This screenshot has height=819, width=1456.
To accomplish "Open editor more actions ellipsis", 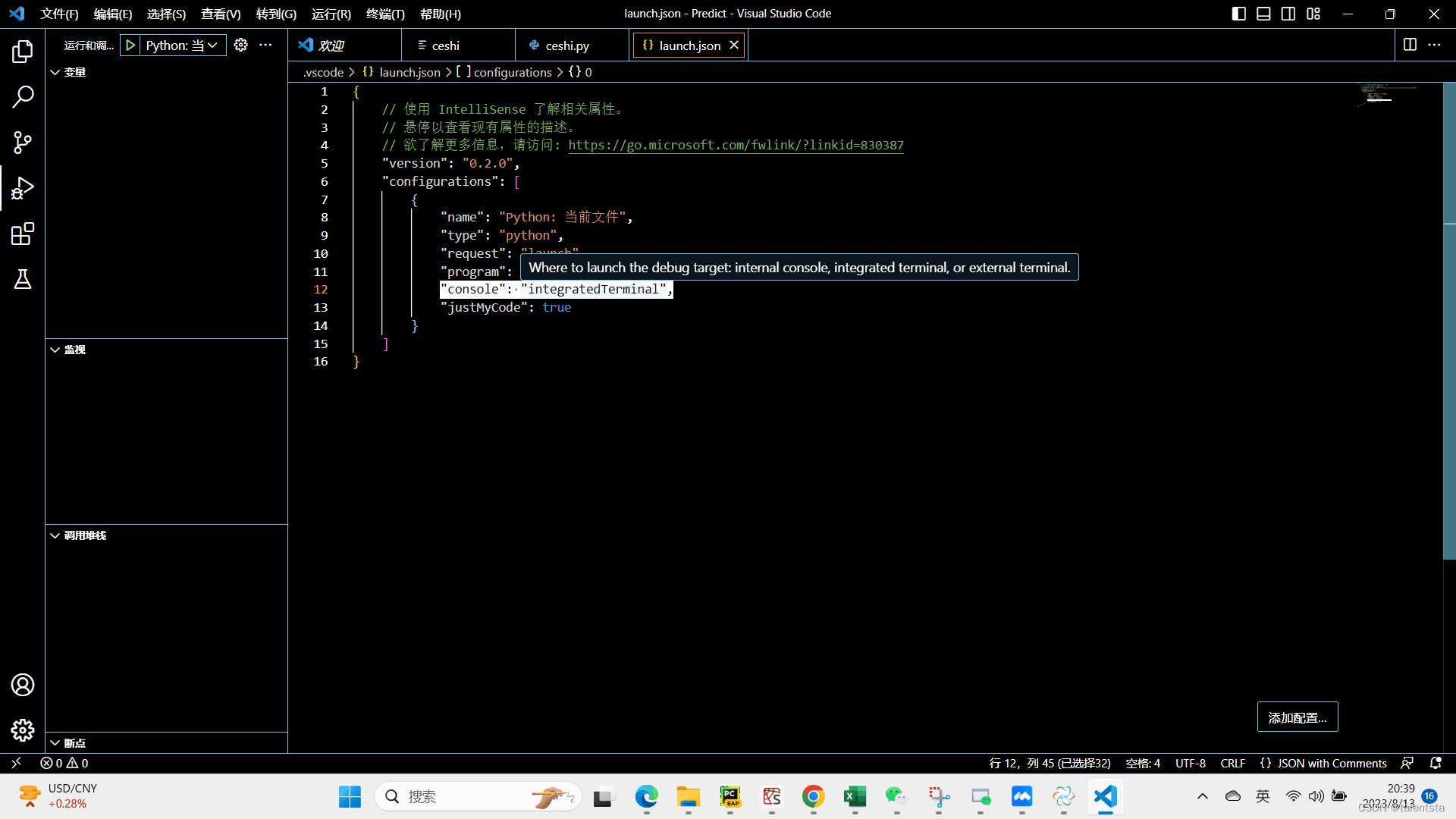I will tap(1434, 45).
